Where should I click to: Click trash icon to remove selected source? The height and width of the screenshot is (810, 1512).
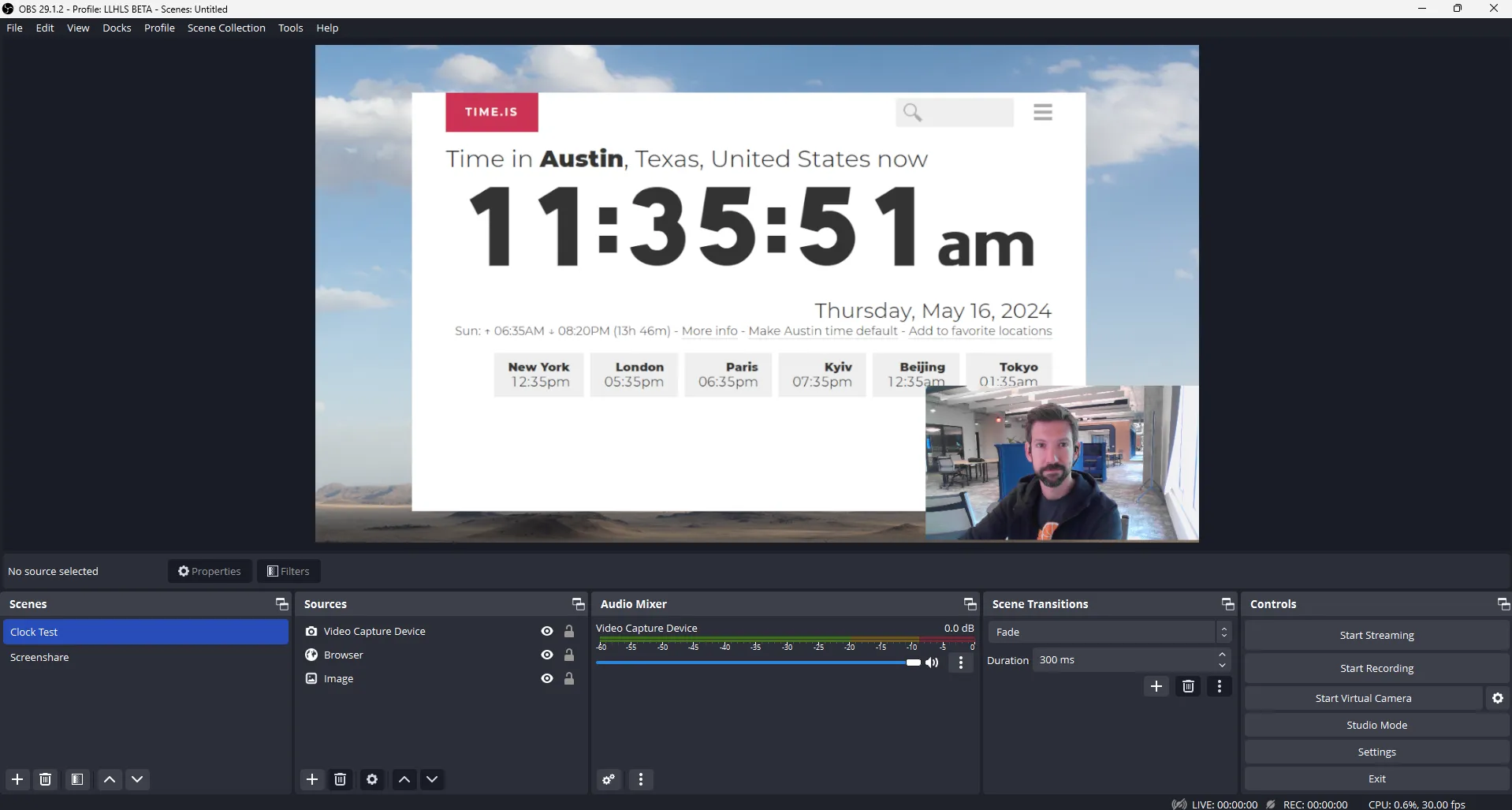(x=341, y=779)
